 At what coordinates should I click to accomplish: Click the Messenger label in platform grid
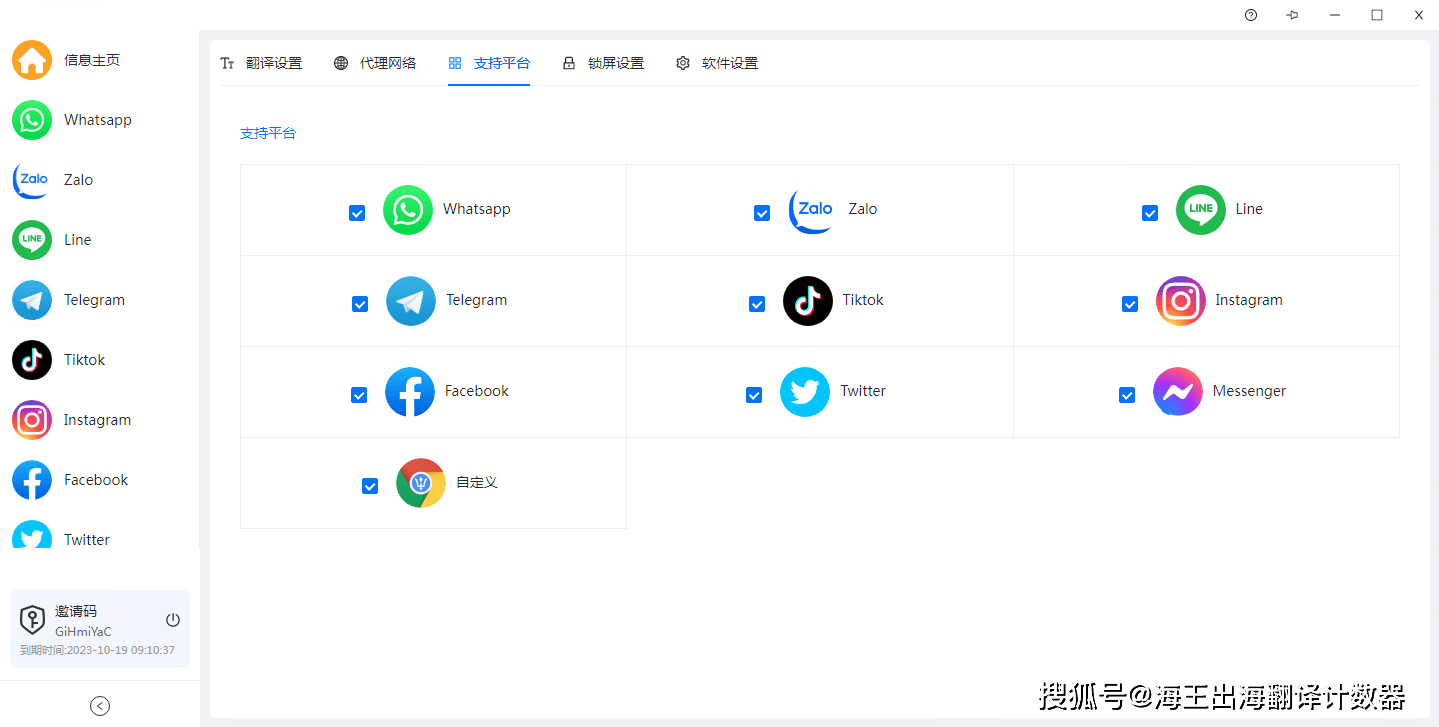click(x=1249, y=391)
